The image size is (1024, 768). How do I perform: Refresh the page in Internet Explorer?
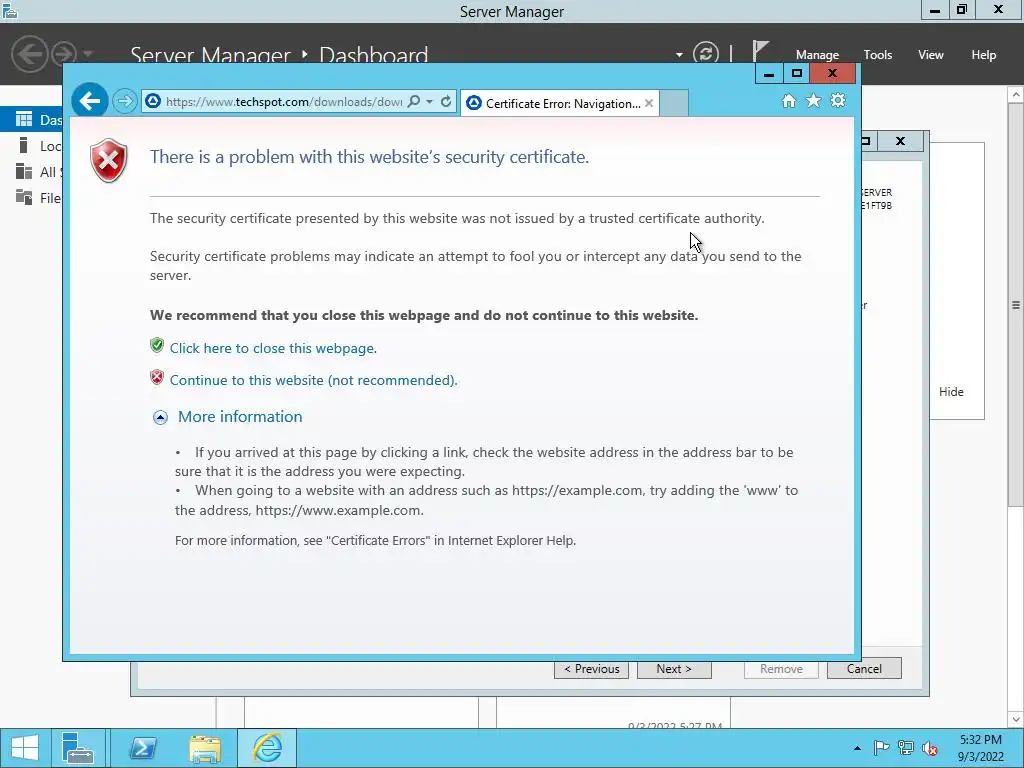click(446, 102)
